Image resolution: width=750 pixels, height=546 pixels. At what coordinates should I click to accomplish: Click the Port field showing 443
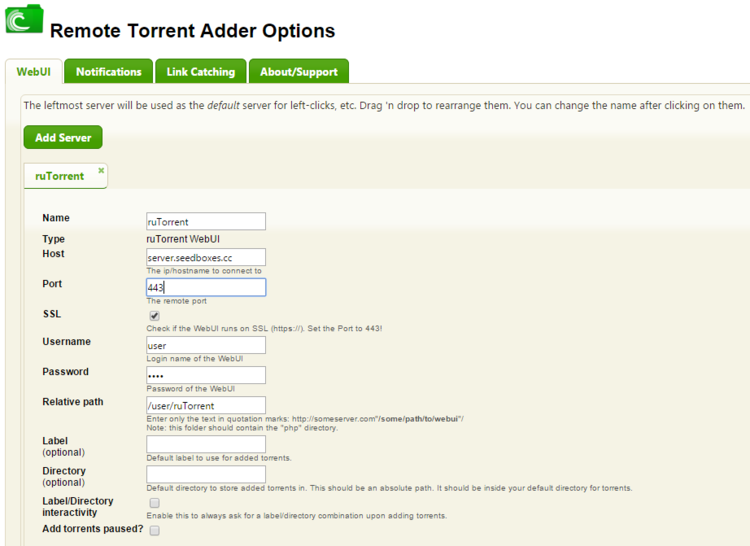206,287
